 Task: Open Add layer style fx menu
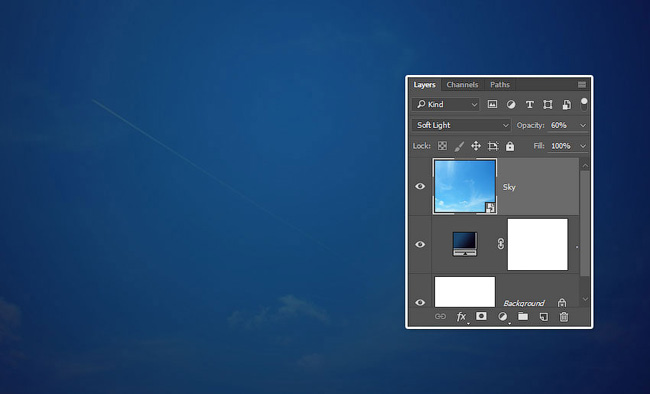point(461,317)
